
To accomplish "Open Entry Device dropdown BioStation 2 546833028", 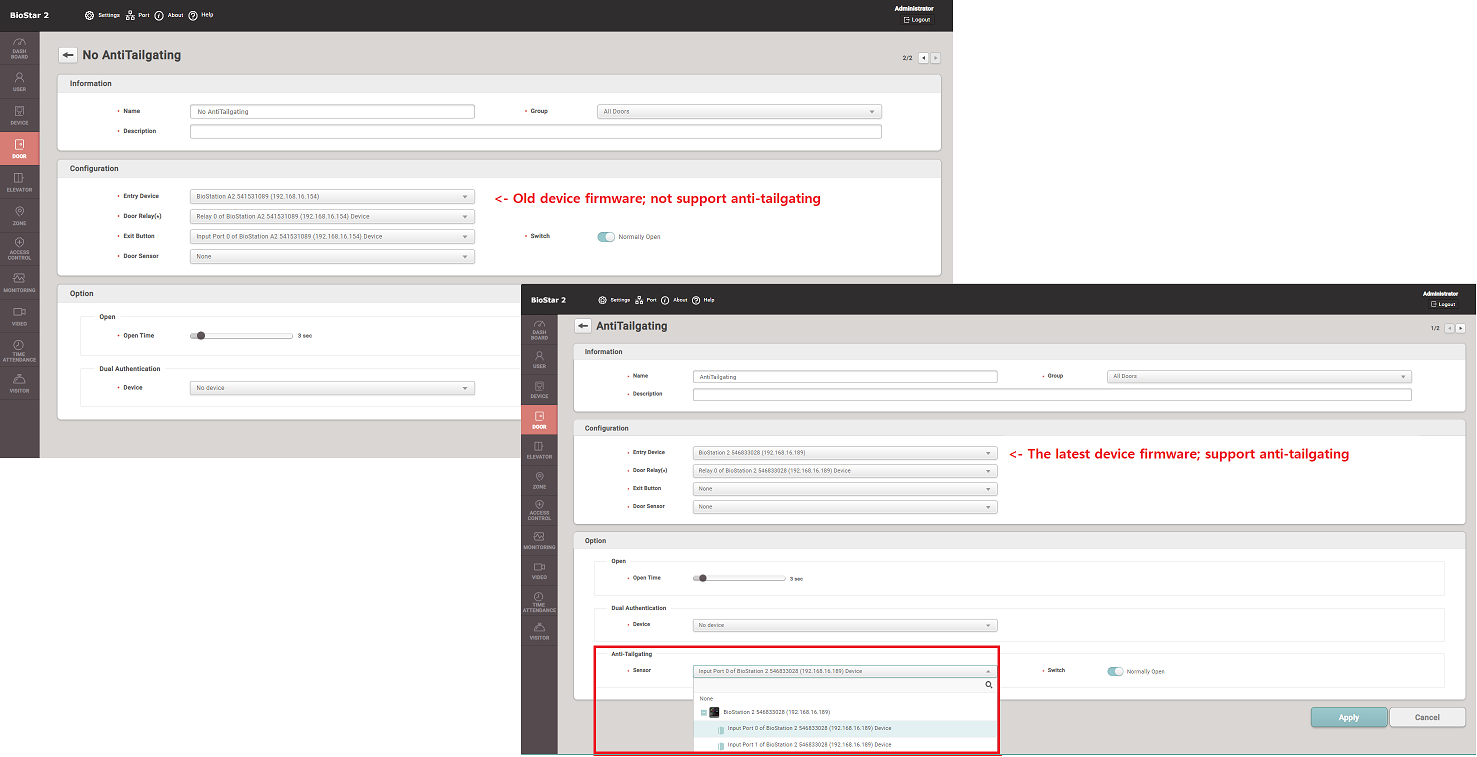I will pyautogui.click(x=845, y=453).
